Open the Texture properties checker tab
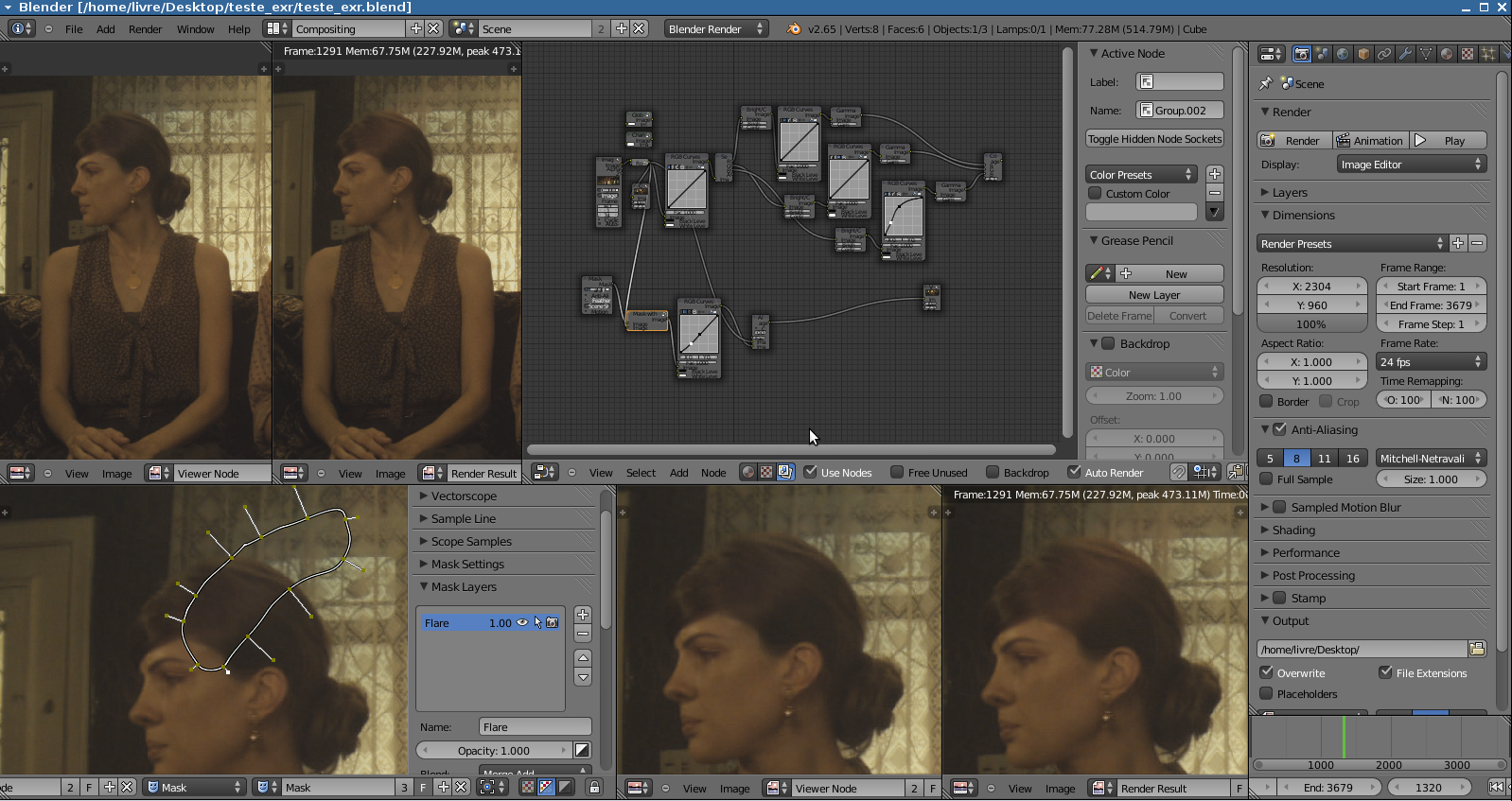This screenshot has width=1512, height=801. coord(1468,54)
